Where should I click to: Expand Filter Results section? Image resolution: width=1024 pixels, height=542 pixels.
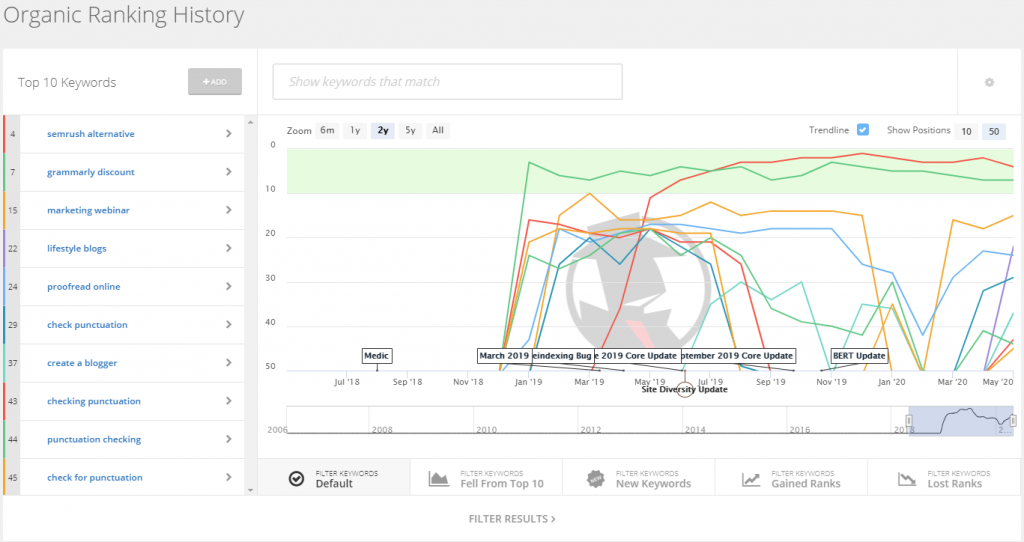(x=512, y=519)
